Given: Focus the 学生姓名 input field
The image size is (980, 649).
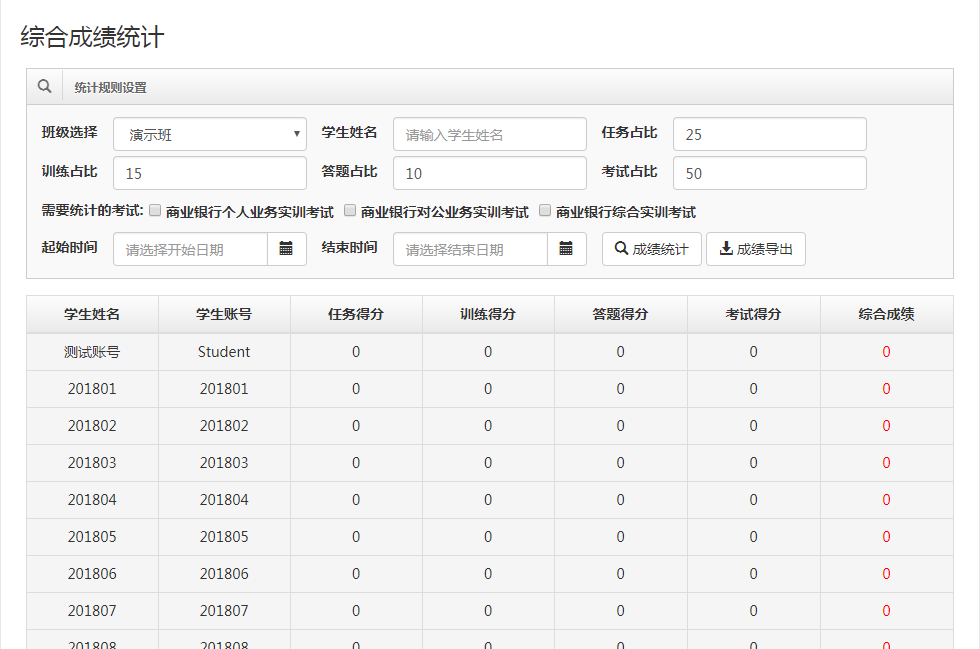Looking at the screenshot, I should click(489, 134).
